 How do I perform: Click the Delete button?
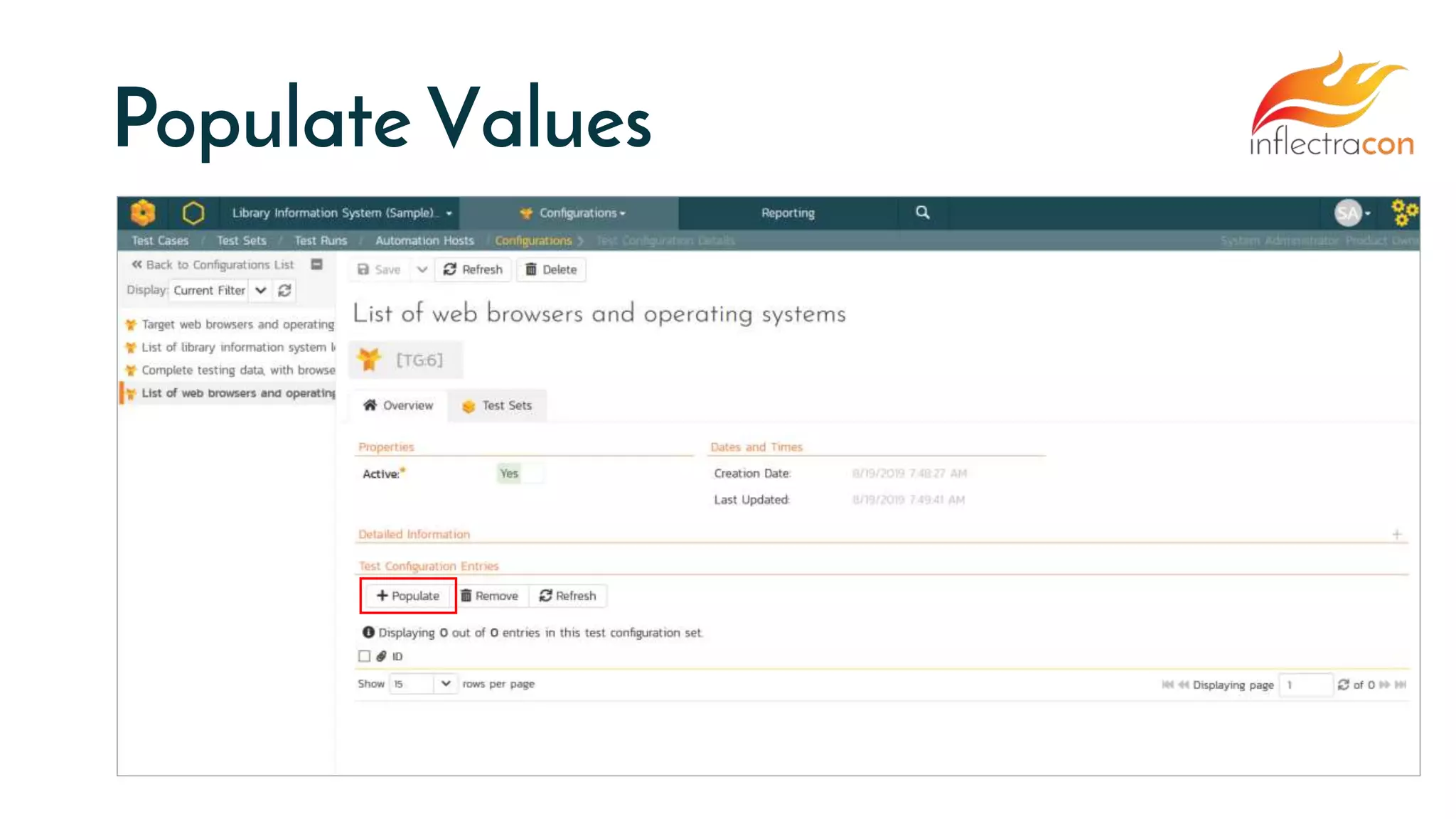(x=551, y=269)
